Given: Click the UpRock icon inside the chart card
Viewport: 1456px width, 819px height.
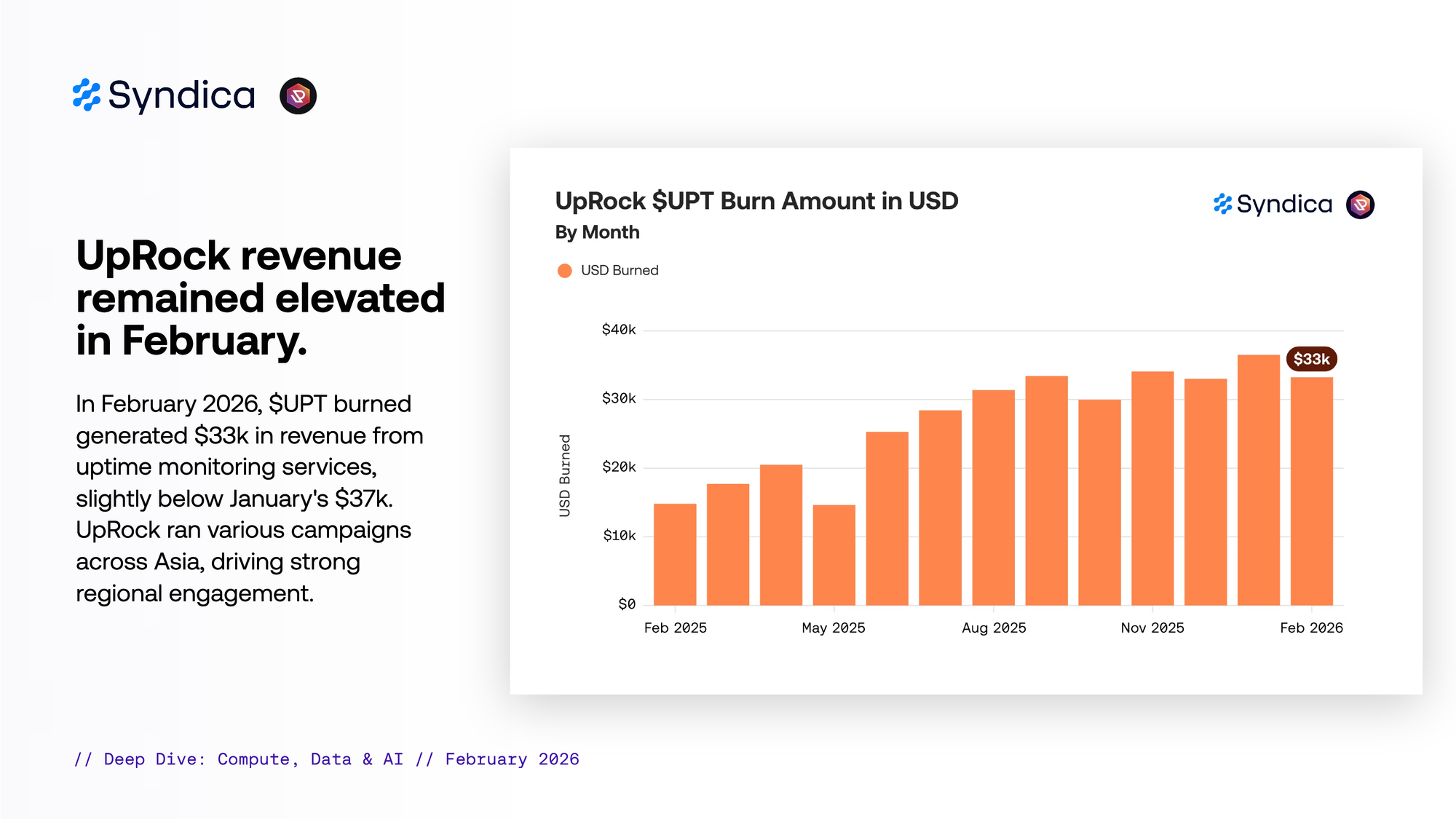Looking at the screenshot, I should 1360,205.
